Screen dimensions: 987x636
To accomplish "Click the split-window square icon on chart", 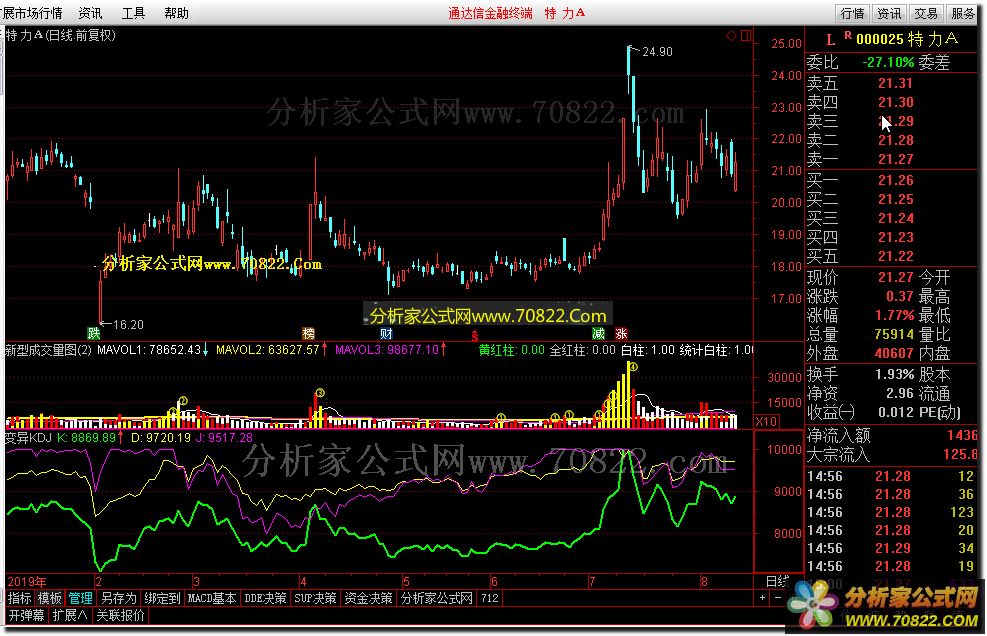I will point(745,35).
